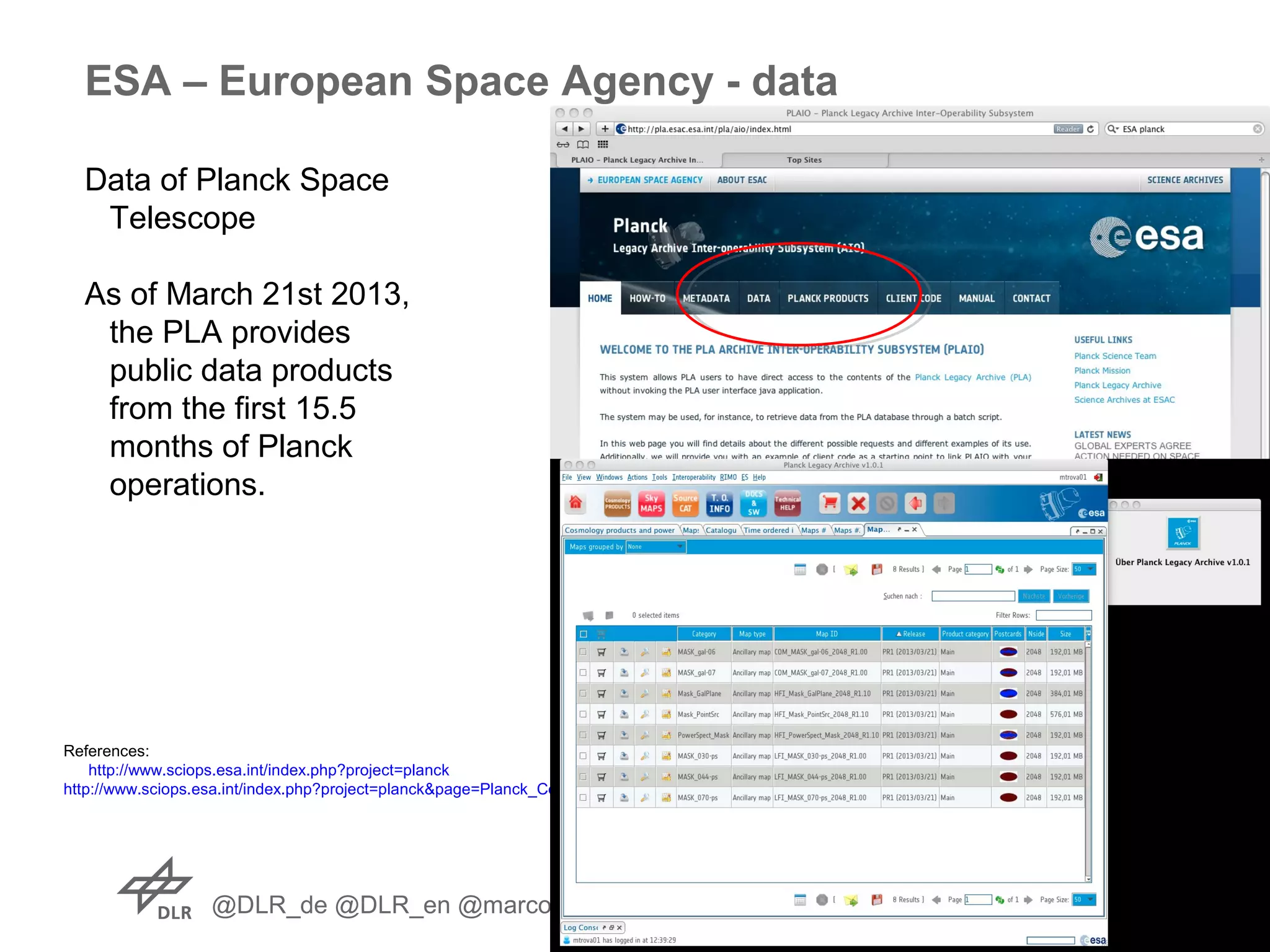Click the top table view icon
This screenshot has height=952, width=1270.
(x=800, y=569)
